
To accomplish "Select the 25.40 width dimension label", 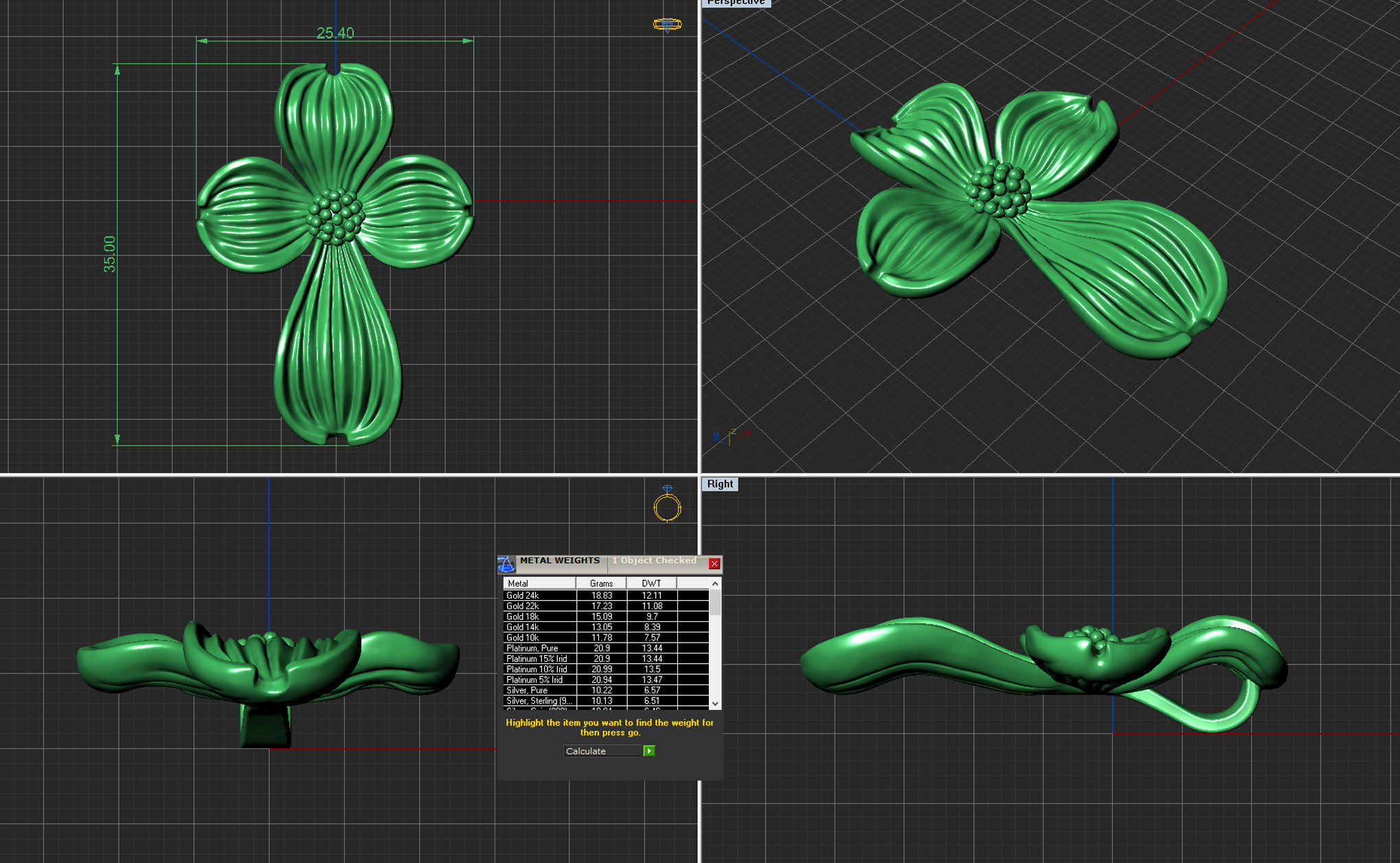I will click(335, 33).
